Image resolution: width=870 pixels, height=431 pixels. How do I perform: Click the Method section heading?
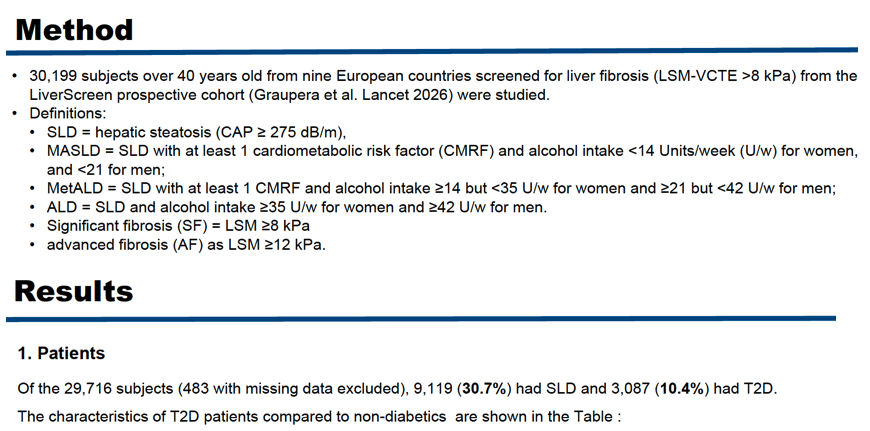pyautogui.click(x=74, y=29)
